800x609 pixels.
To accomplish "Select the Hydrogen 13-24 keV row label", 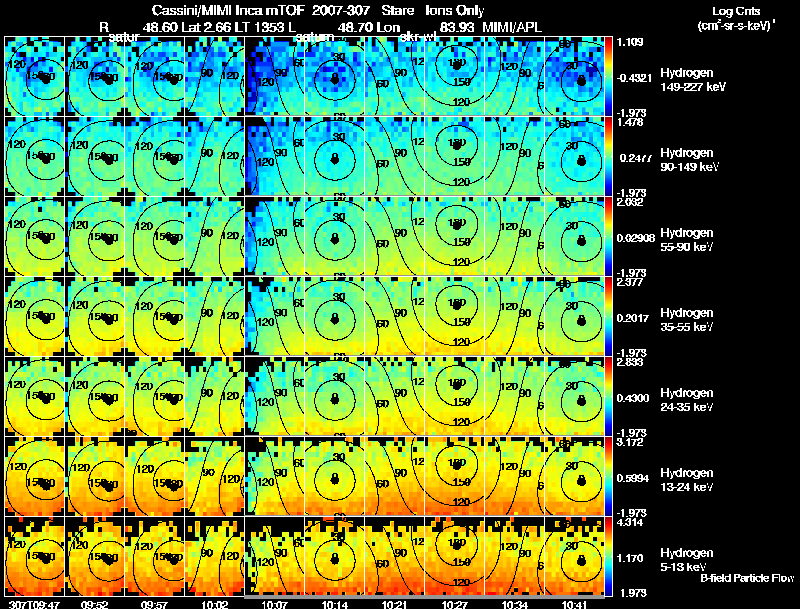I will [687, 480].
